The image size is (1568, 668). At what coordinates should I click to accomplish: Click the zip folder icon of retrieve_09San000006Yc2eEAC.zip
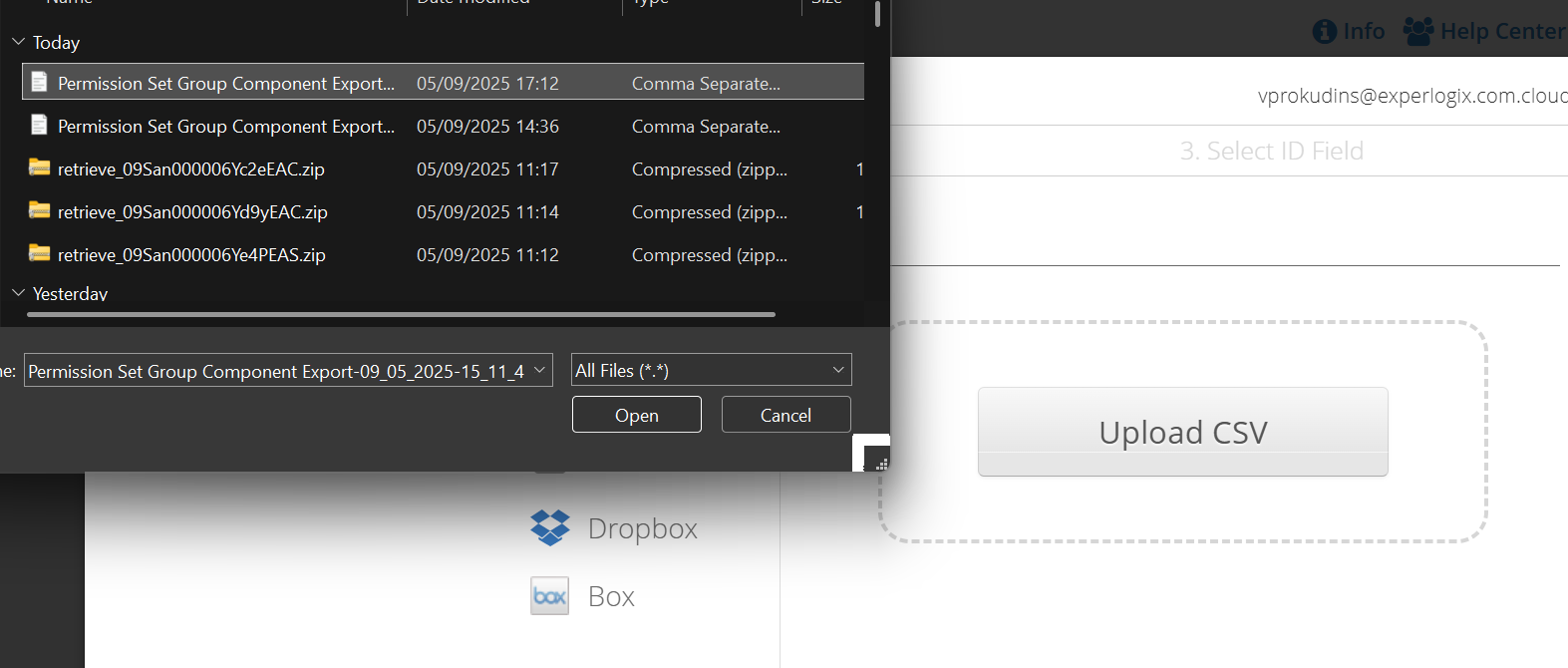[x=40, y=167]
